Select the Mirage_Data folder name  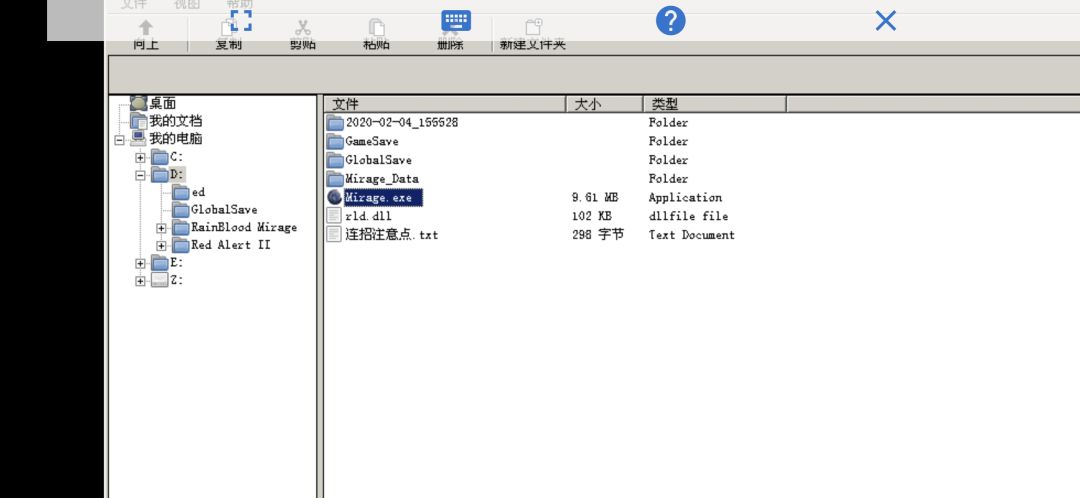(x=382, y=178)
